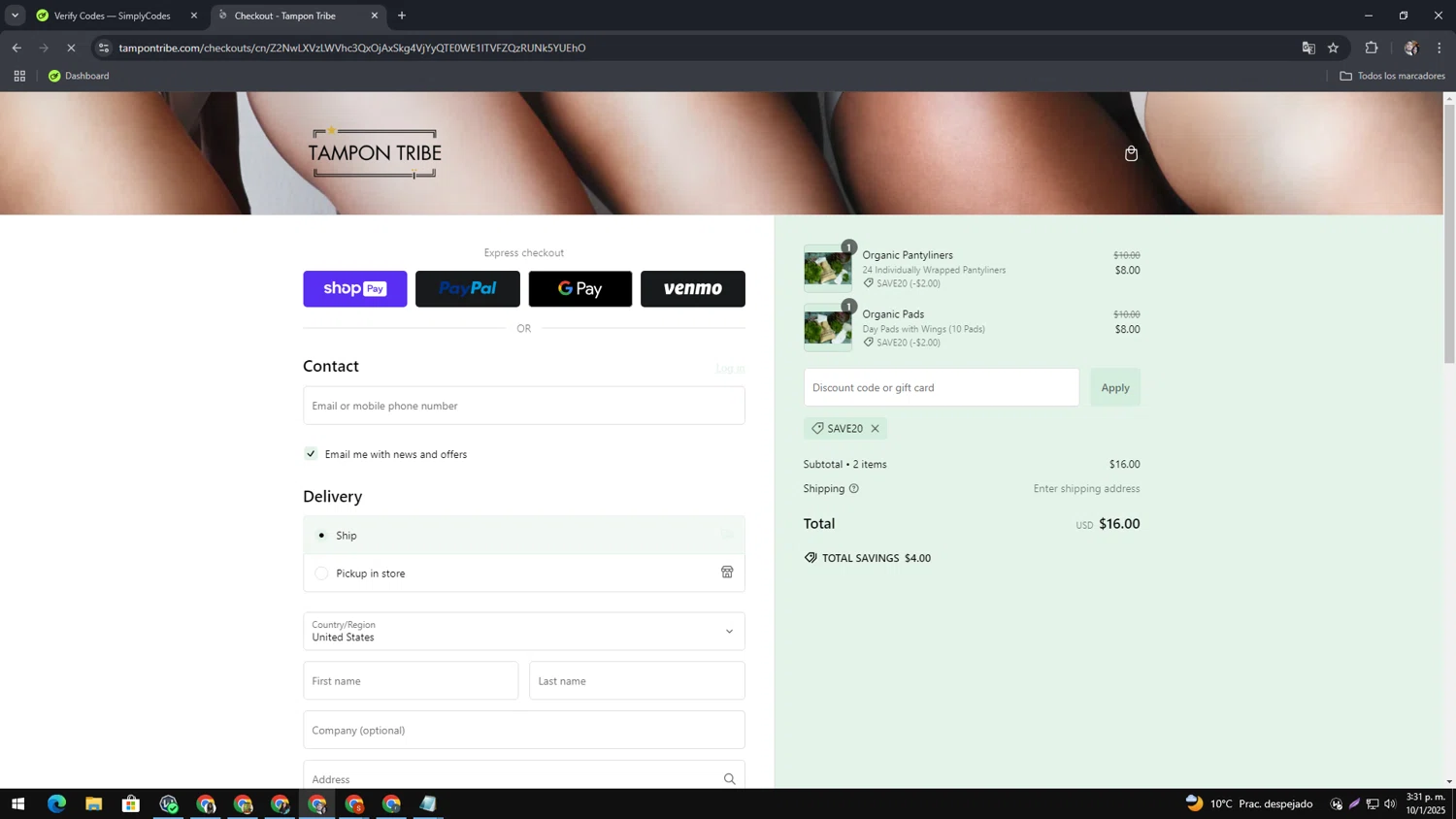1456x819 pixels.
Task: Close the Checkout Tampon Tribe tab
Action: (x=375, y=16)
